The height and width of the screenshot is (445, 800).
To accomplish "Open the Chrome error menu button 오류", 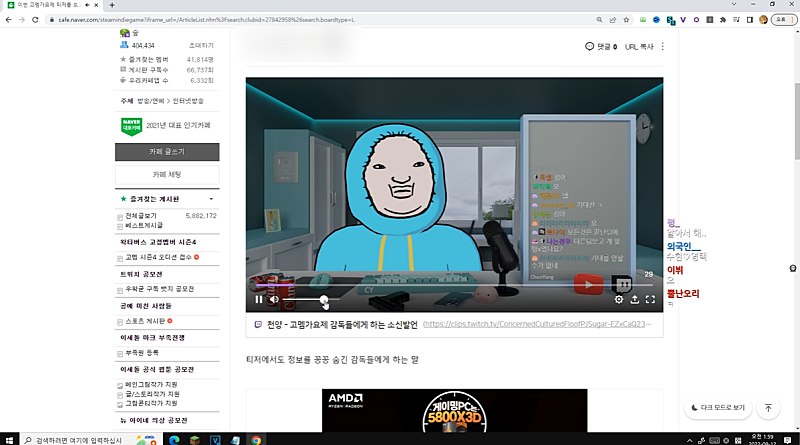I will (784, 19).
